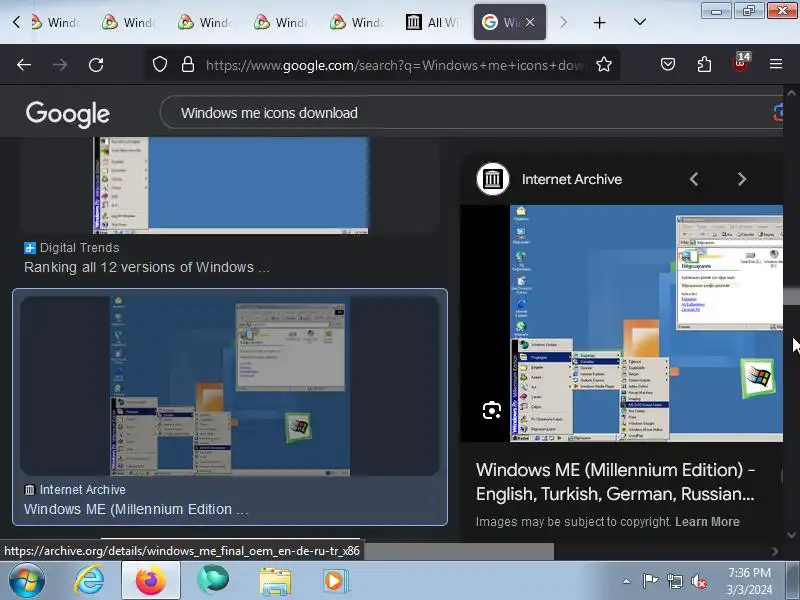Click the horizontal scrollbar's right arrow
Image resolution: width=800 pixels, height=600 pixels.
click(x=776, y=551)
